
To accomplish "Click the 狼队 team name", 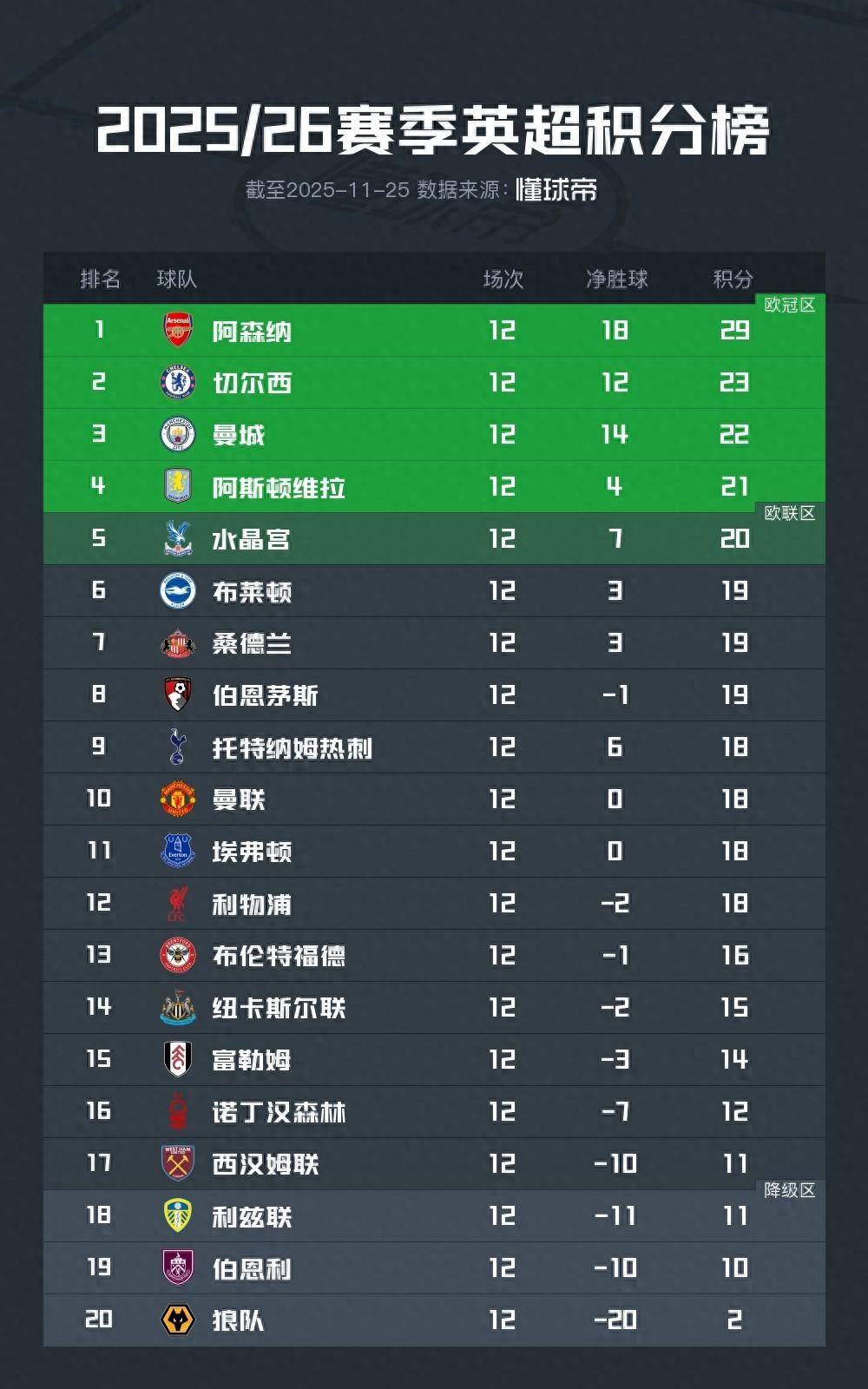I will pos(238,1320).
